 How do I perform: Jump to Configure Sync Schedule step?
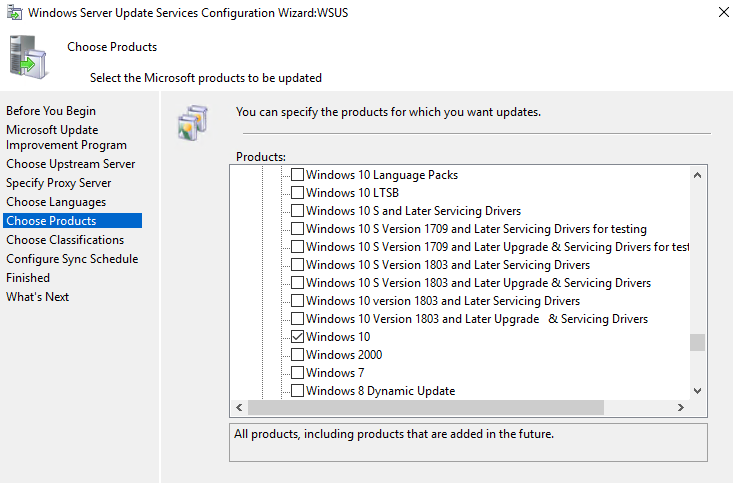pyautogui.click(x=72, y=259)
